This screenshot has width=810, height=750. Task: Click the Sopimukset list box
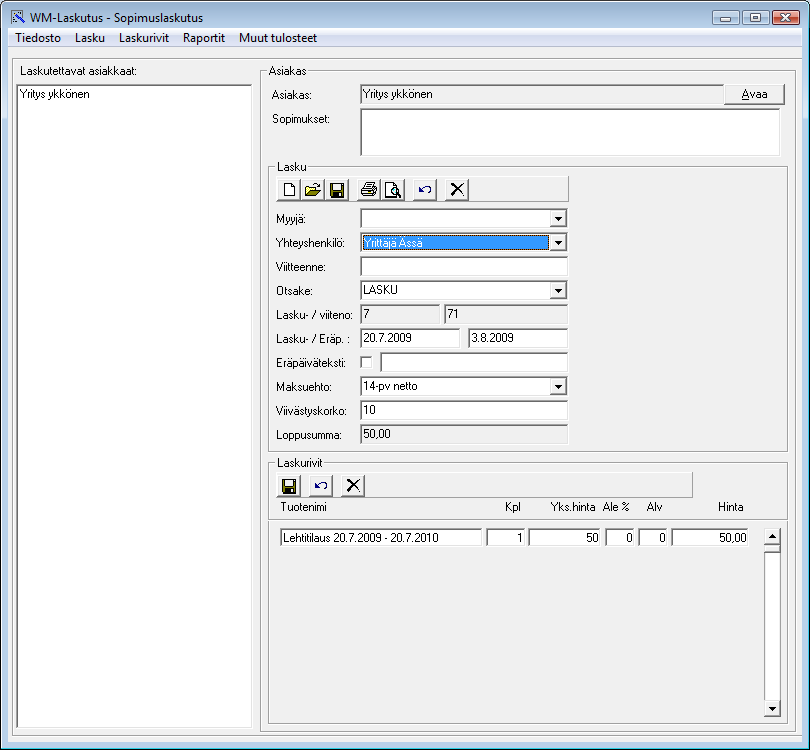click(570, 132)
